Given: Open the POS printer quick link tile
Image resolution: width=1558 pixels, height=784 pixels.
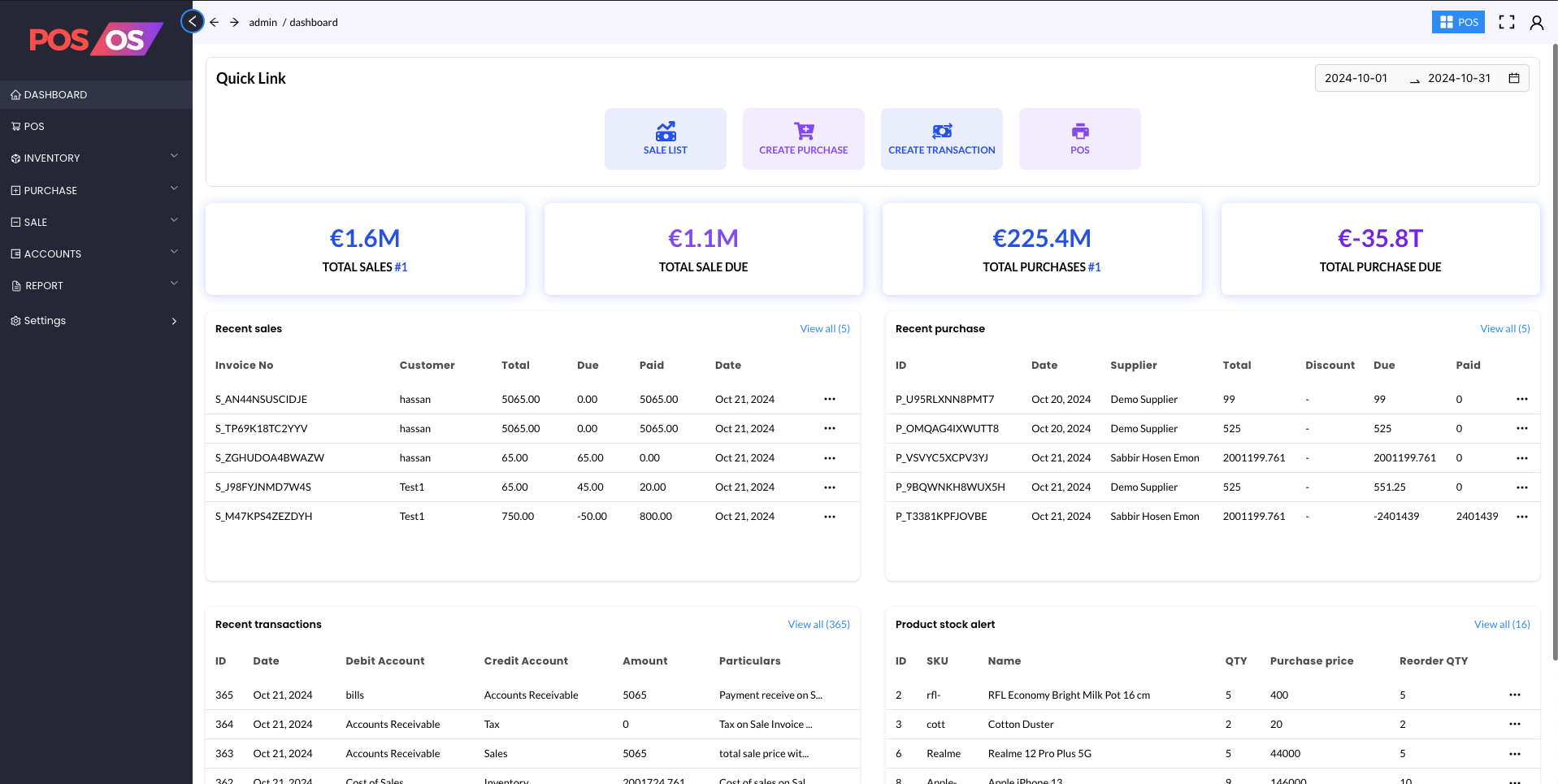Looking at the screenshot, I should 1079,139.
